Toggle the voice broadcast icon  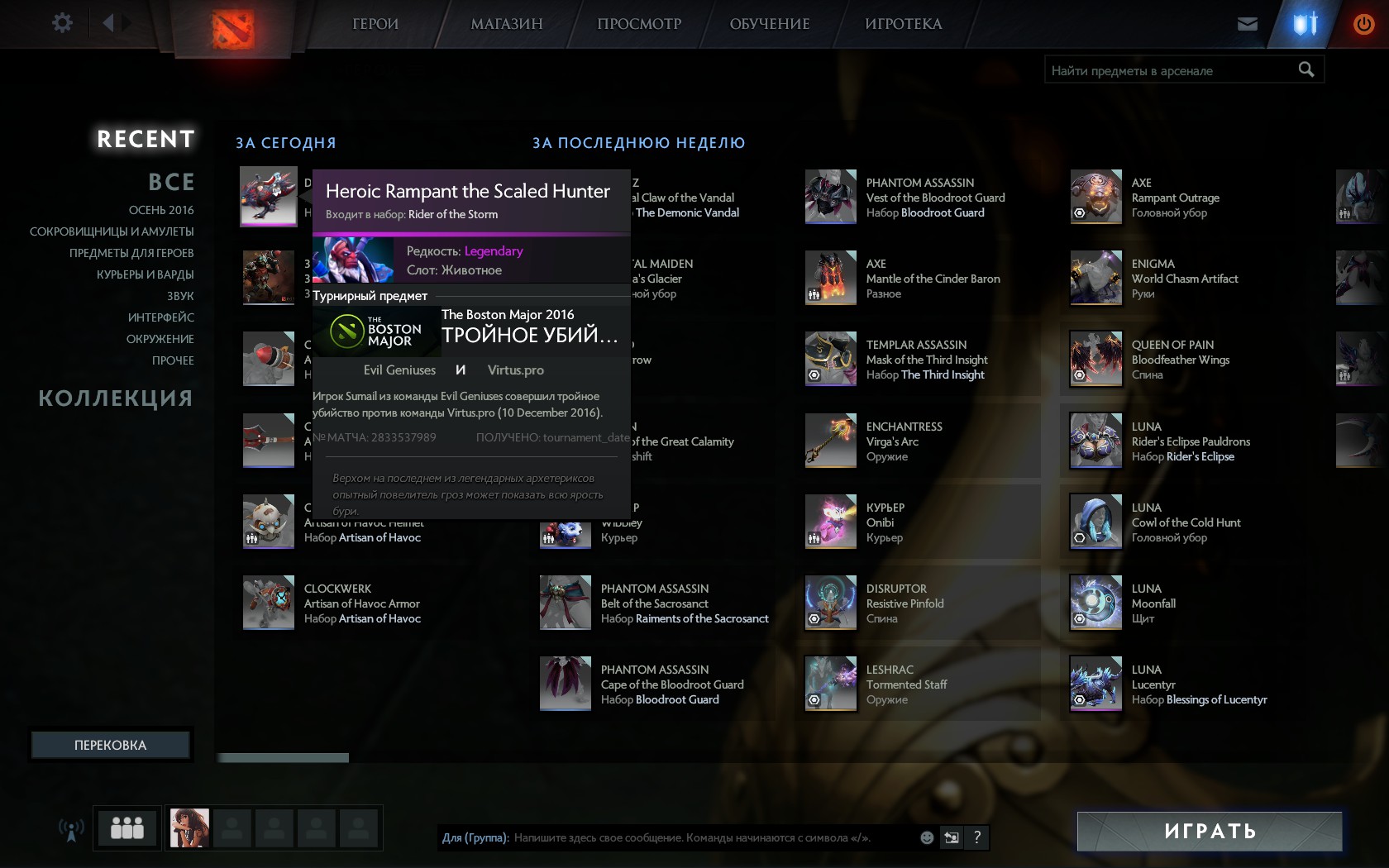pyautogui.click(x=71, y=829)
